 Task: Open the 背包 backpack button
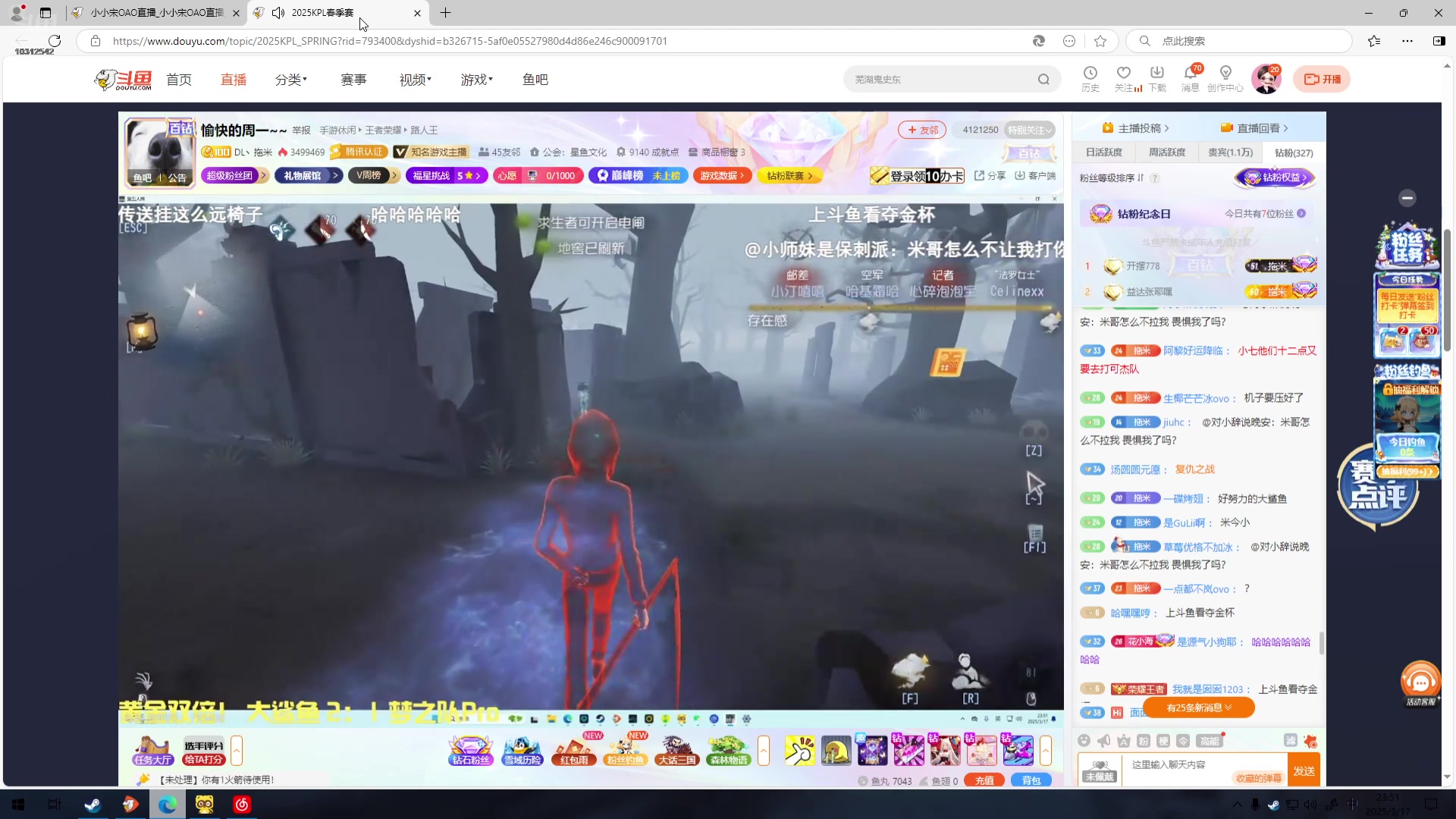tap(1031, 780)
